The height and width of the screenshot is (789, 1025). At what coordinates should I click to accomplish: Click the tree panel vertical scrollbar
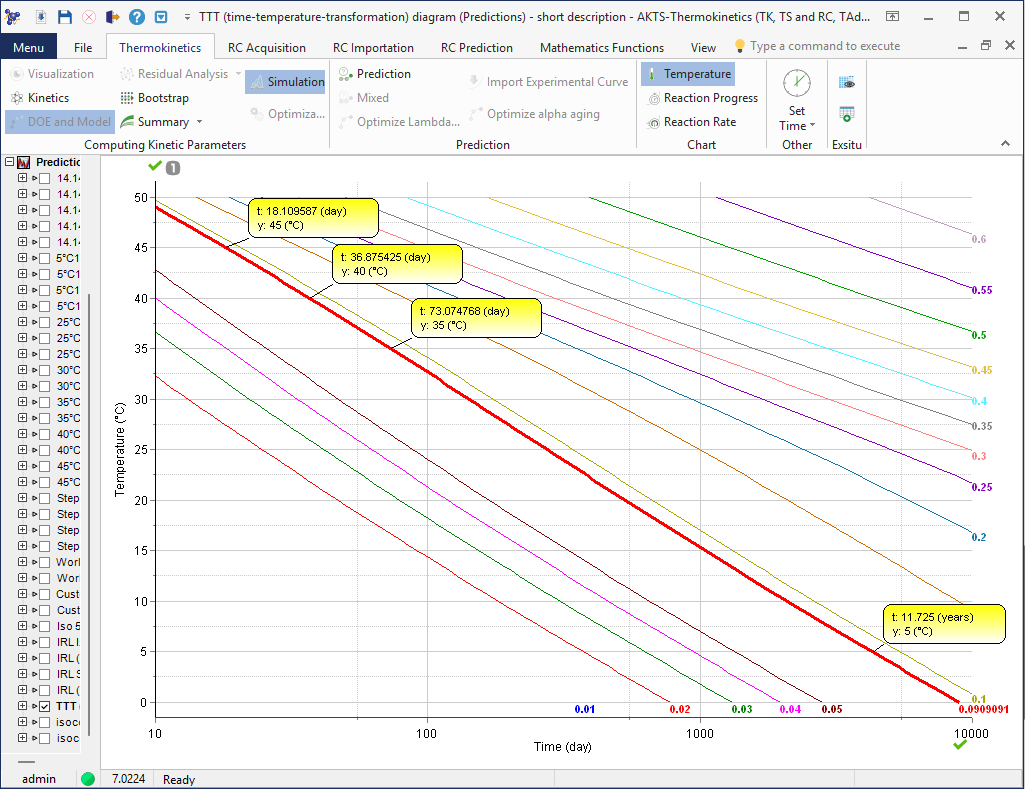tap(89, 514)
